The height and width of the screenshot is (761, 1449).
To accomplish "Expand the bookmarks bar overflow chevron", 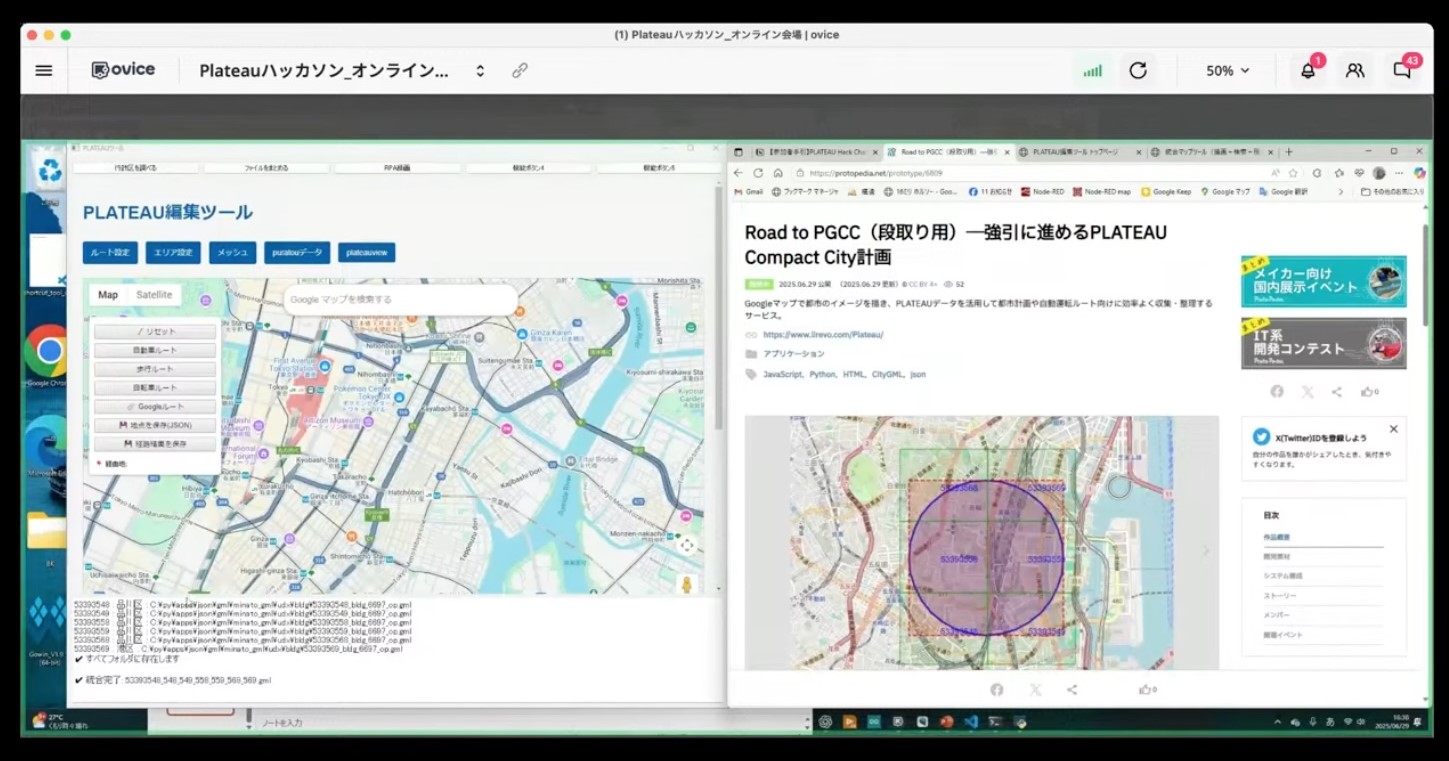I will [x=1340, y=192].
